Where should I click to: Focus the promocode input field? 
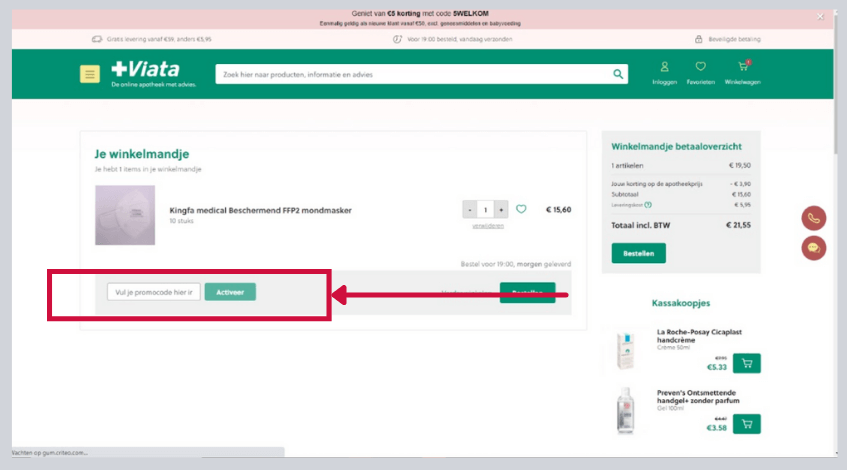[x=153, y=292]
